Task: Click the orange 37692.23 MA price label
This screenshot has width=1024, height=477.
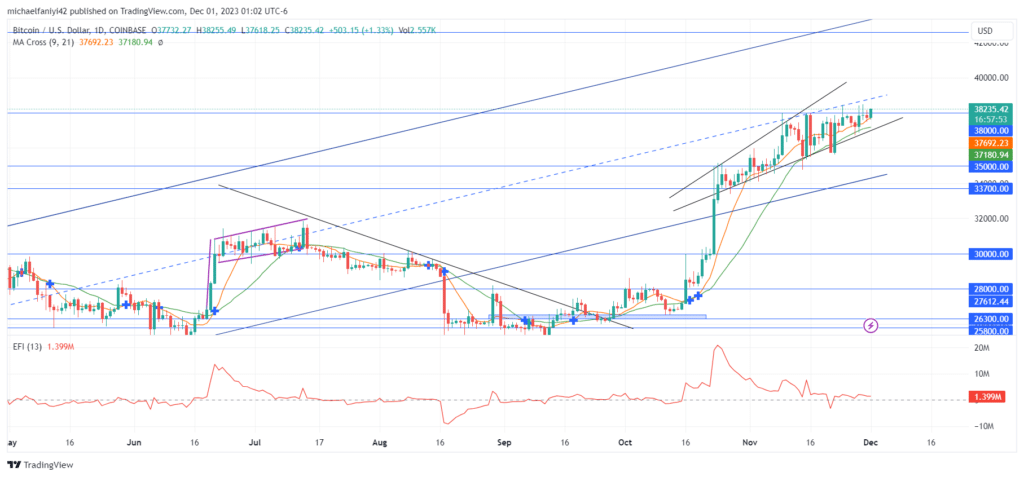Action: (x=991, y=143)
